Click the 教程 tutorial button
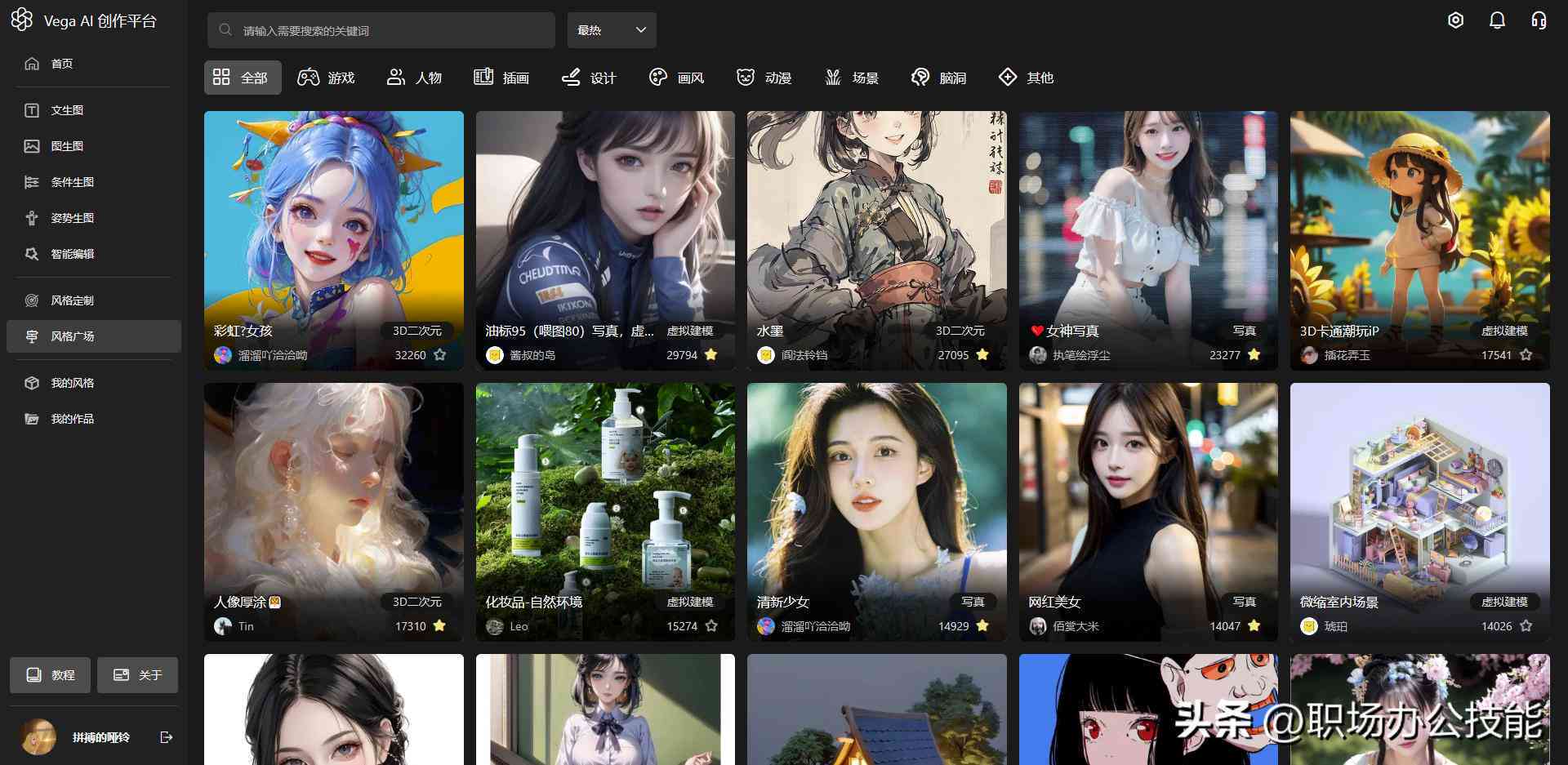The height and width of the screenshot is (765, 1568). coord(50,675)
